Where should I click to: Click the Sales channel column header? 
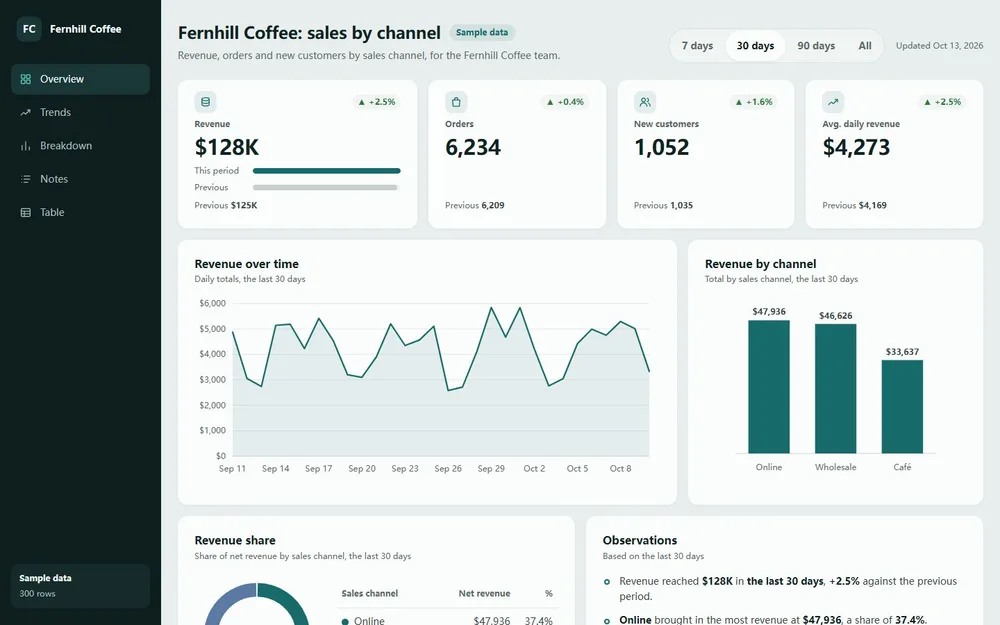coord(369,594)
